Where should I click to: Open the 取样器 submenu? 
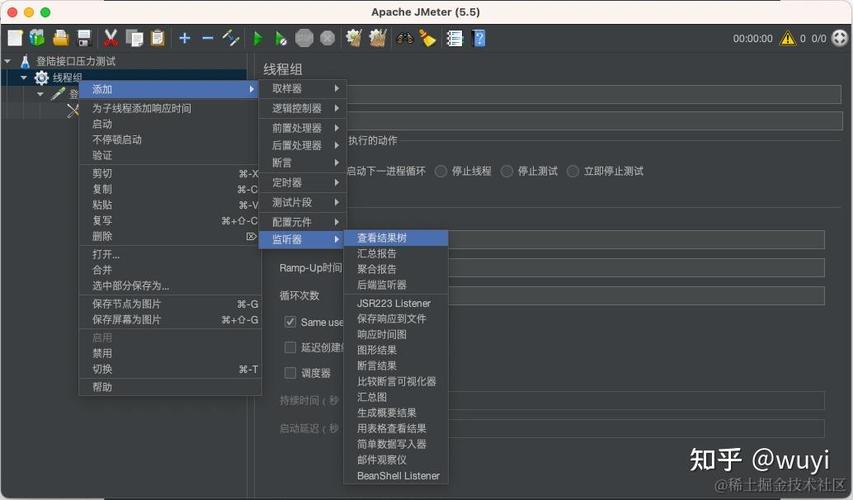(302, 88)
